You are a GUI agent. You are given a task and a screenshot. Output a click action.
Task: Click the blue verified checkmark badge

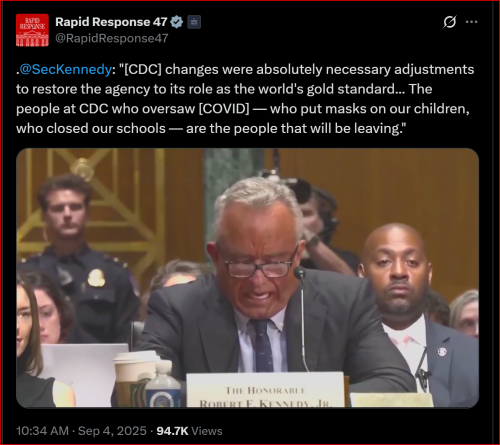coord(177,22)
